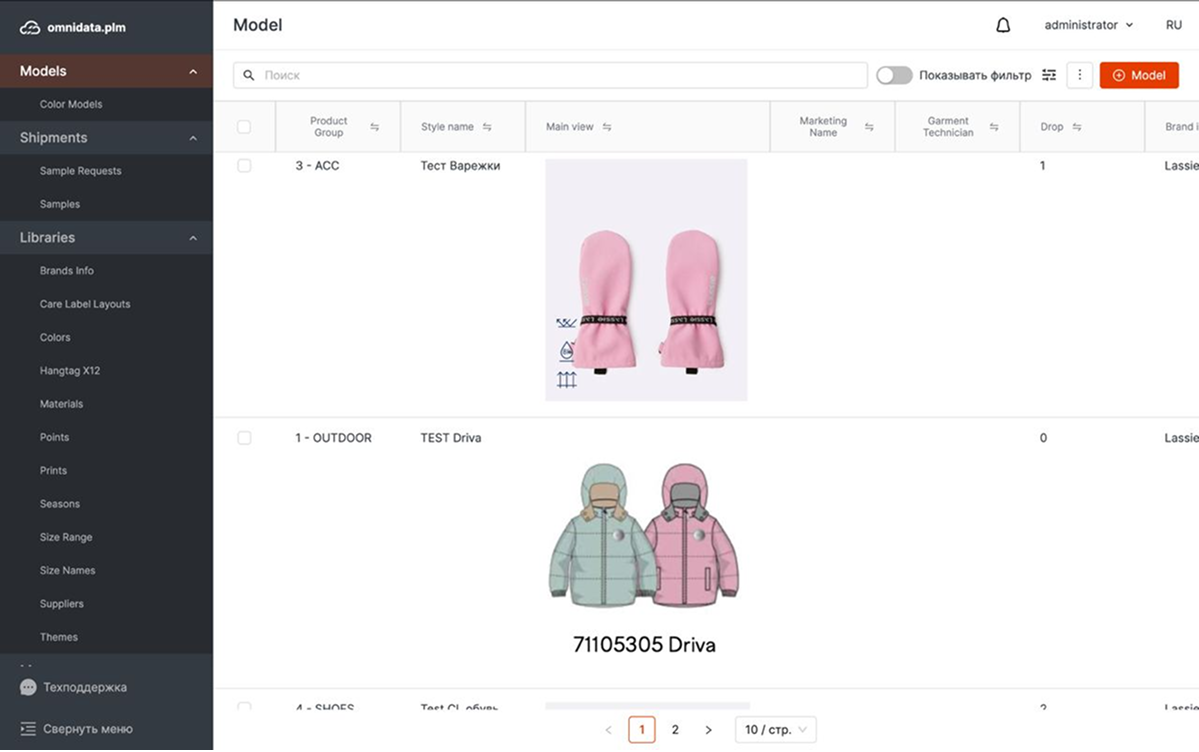Open the administrator user dropdown
Viewport: 1199px width, 752px height.
(1088, 25)
